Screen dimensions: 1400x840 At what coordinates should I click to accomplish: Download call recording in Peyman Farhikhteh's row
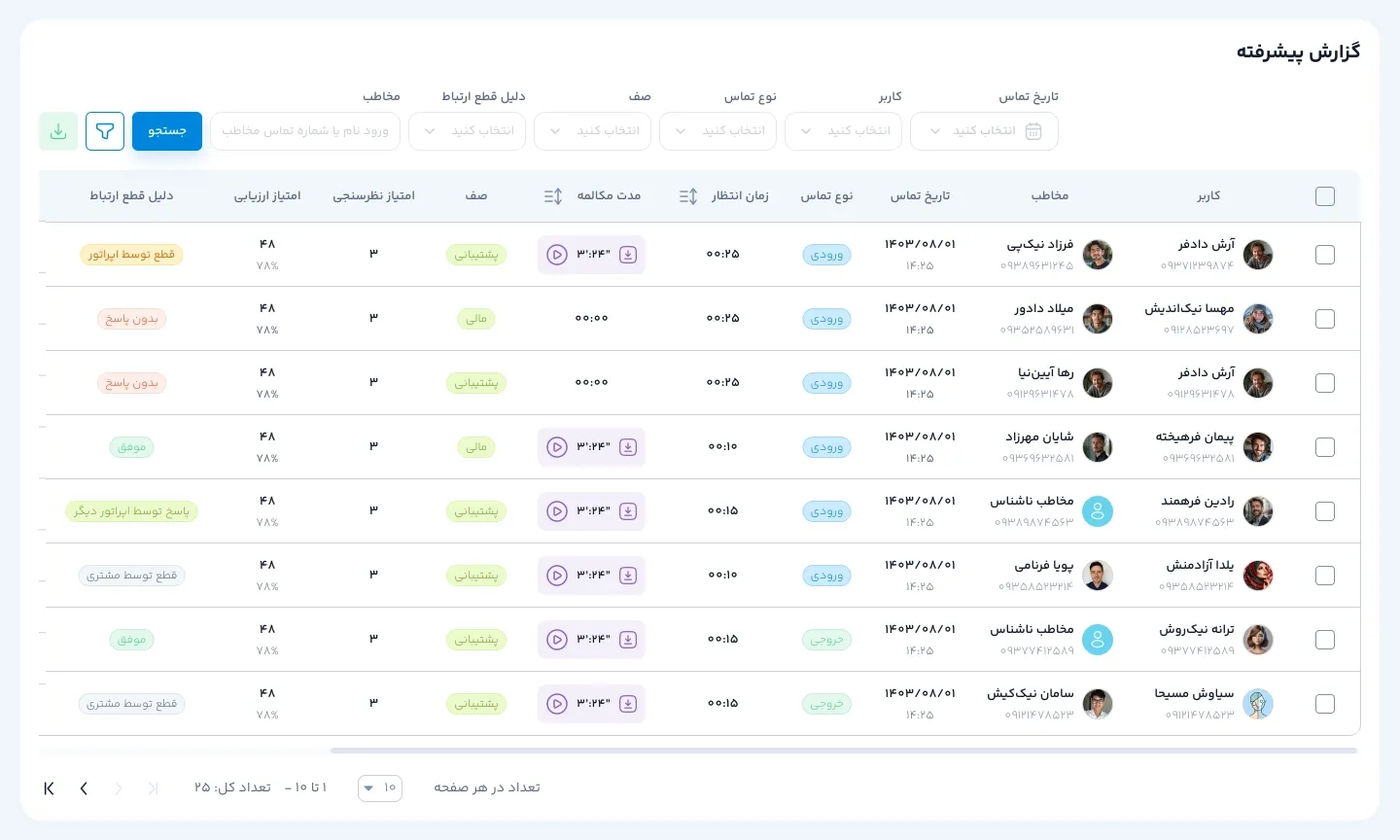pyautogui.click(x=628, y=447)
